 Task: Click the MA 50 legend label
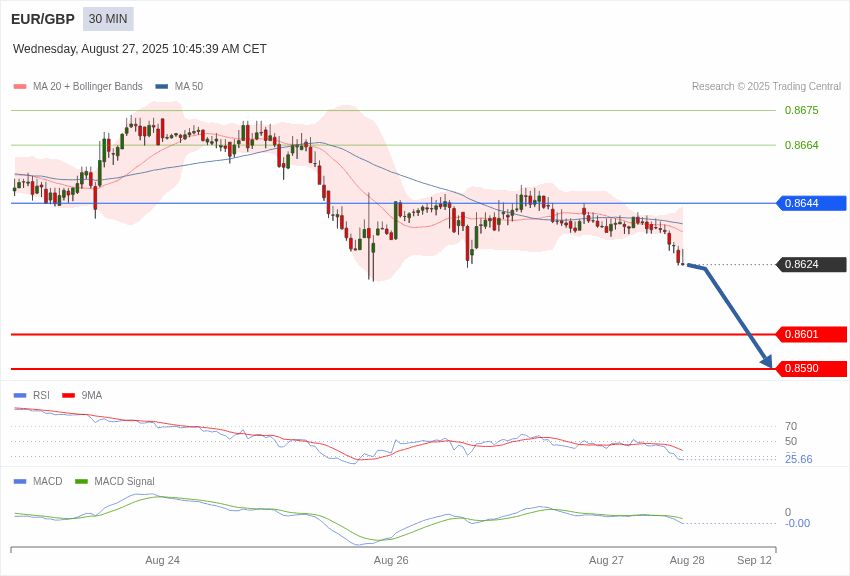[x=189, y=86]
